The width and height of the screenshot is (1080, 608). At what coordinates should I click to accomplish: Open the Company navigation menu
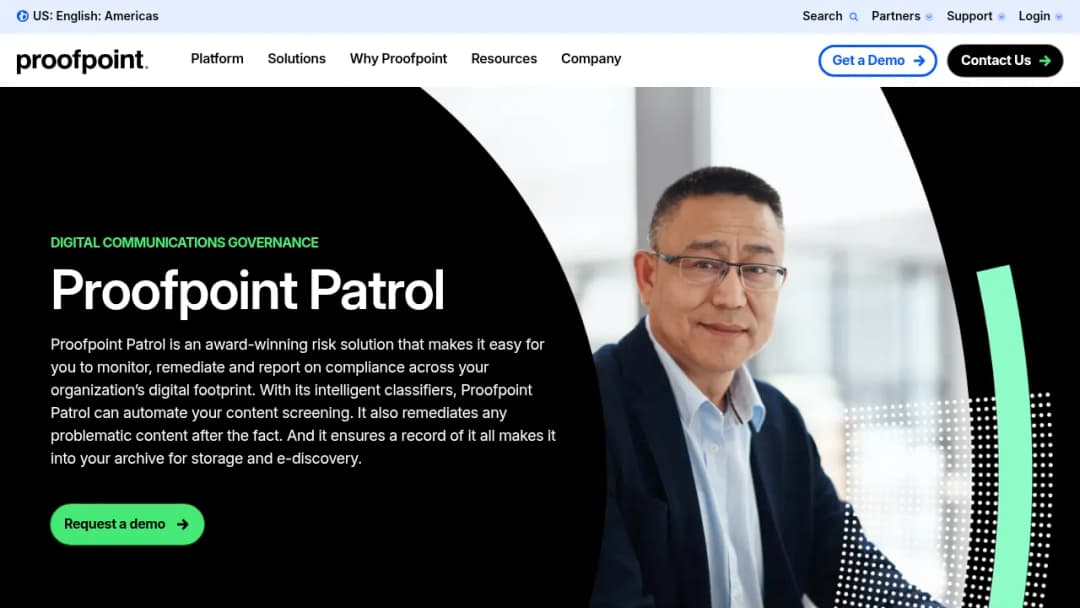coord(591,59)
